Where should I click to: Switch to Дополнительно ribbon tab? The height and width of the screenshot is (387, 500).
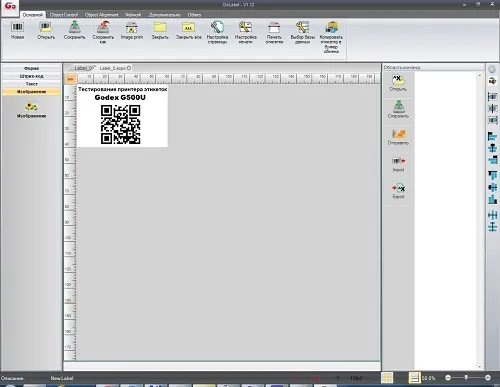tap(165, 15)
